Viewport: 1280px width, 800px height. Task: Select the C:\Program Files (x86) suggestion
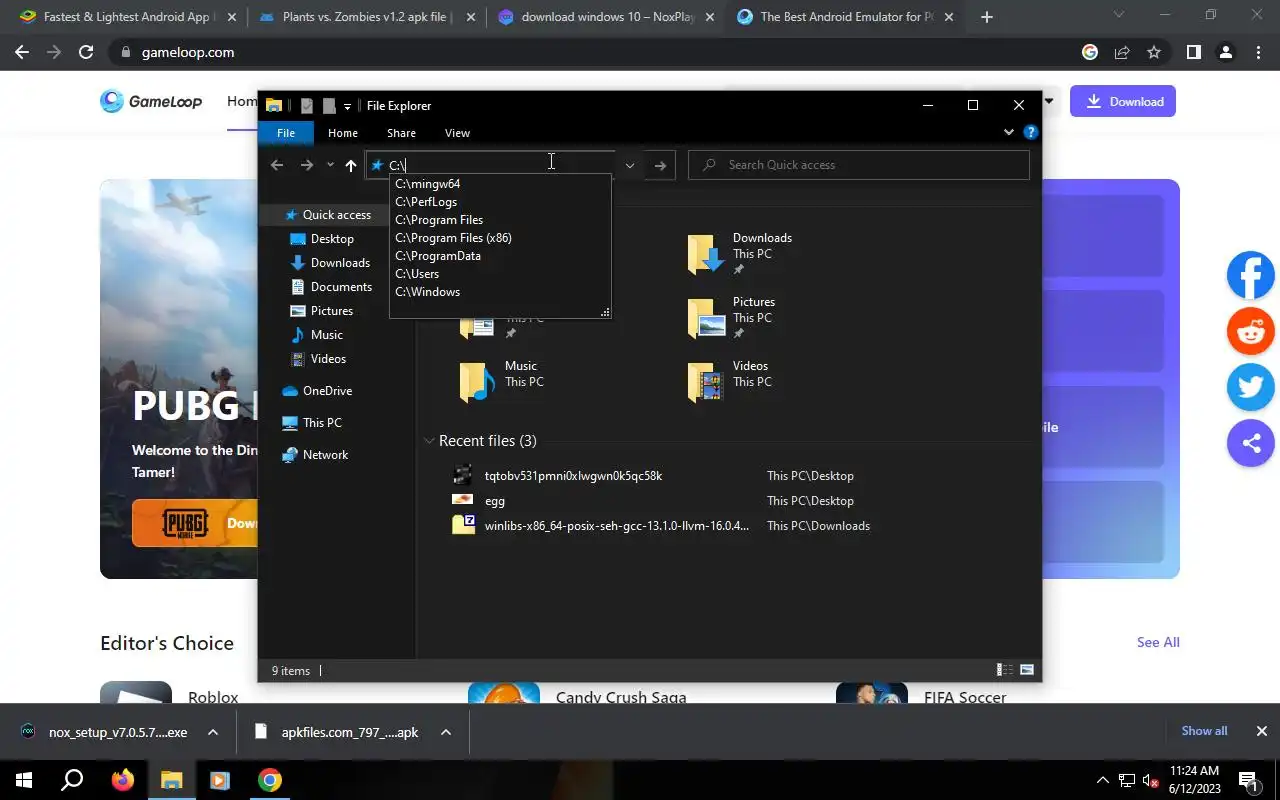453,238
